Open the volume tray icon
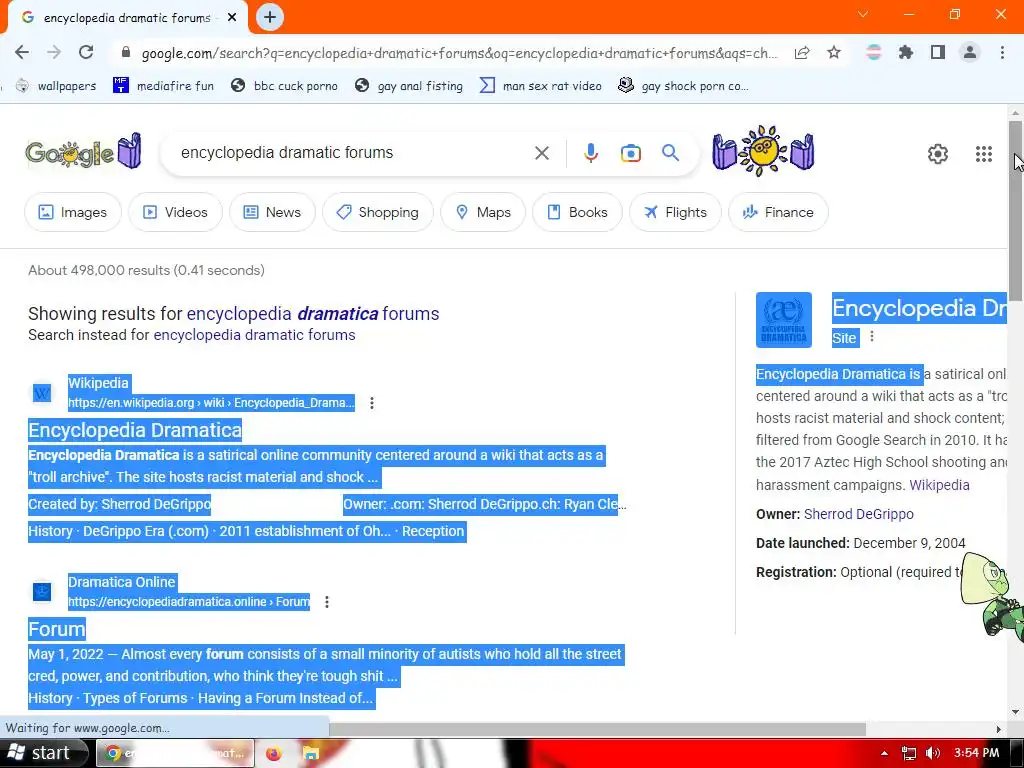This screenshot has height=768, width=1024. coord(933,753)
